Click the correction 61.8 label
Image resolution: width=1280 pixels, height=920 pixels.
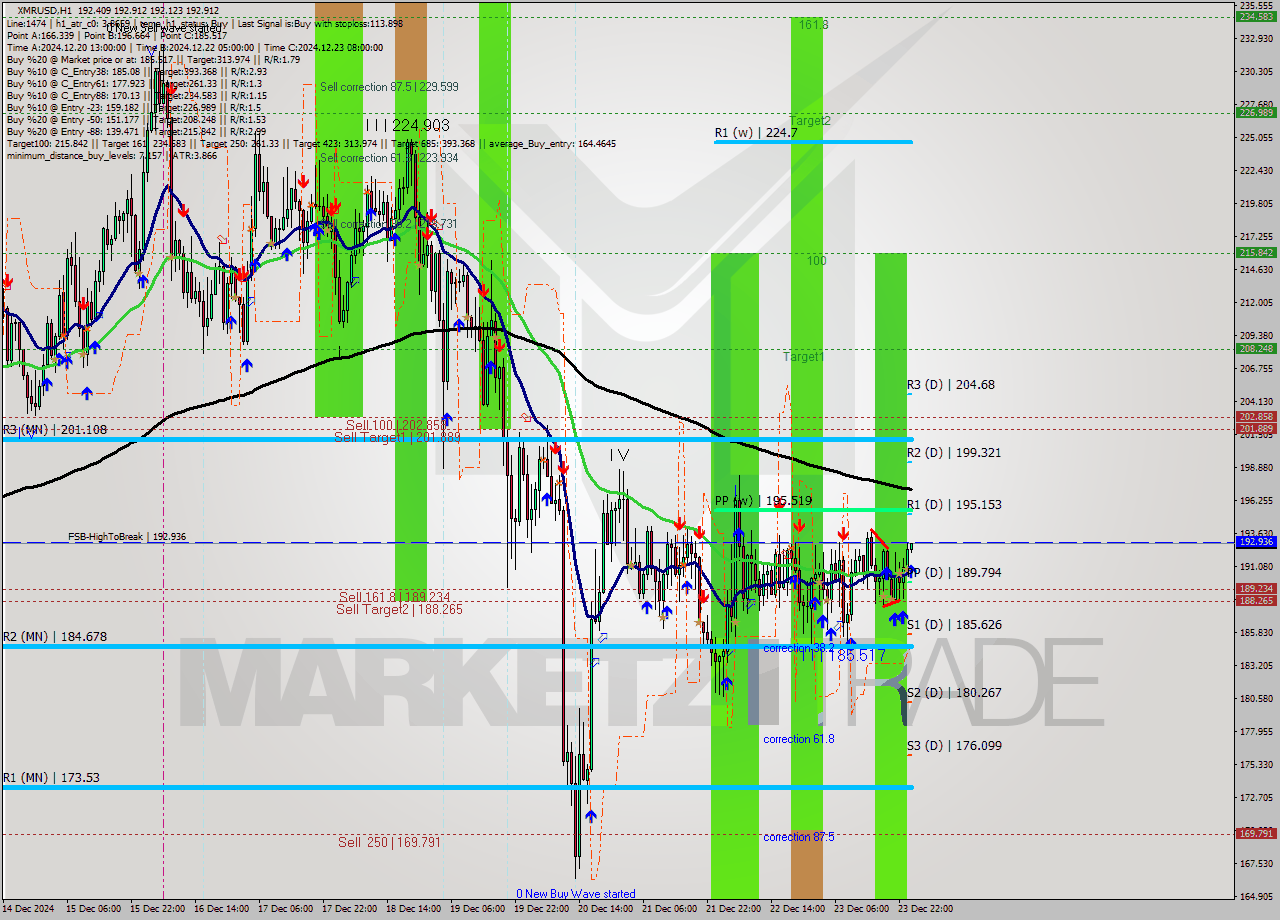[x=798, y=739]
